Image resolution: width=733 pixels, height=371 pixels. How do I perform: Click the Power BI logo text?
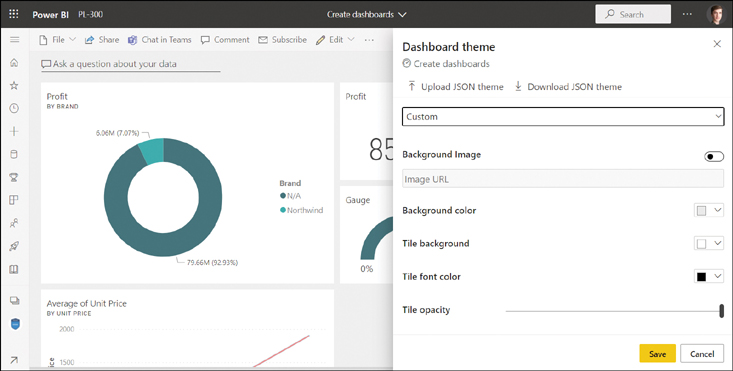coord(50,14)
